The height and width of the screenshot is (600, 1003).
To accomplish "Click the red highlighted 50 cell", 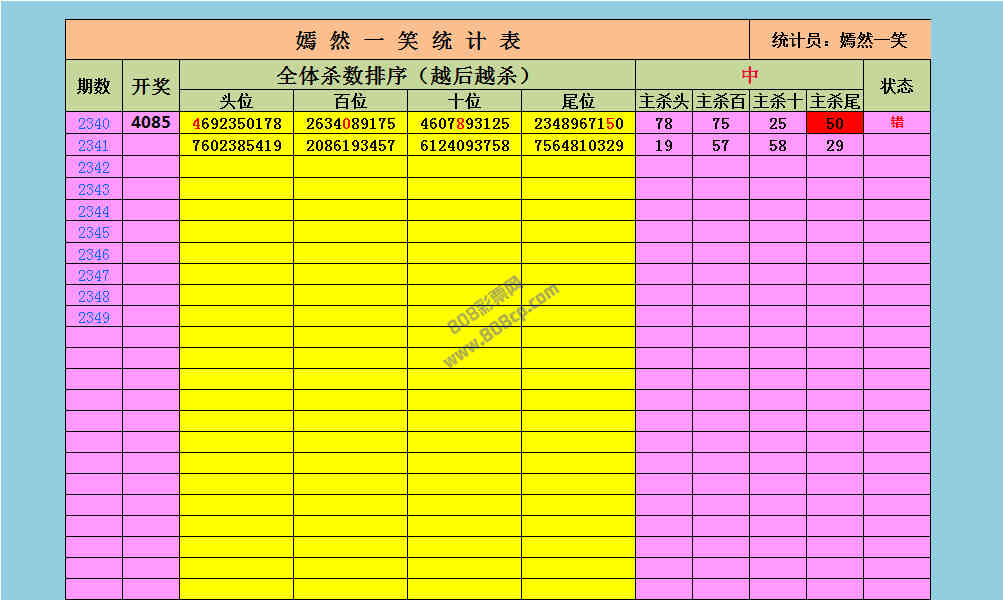I will click(x=835, y=124).
